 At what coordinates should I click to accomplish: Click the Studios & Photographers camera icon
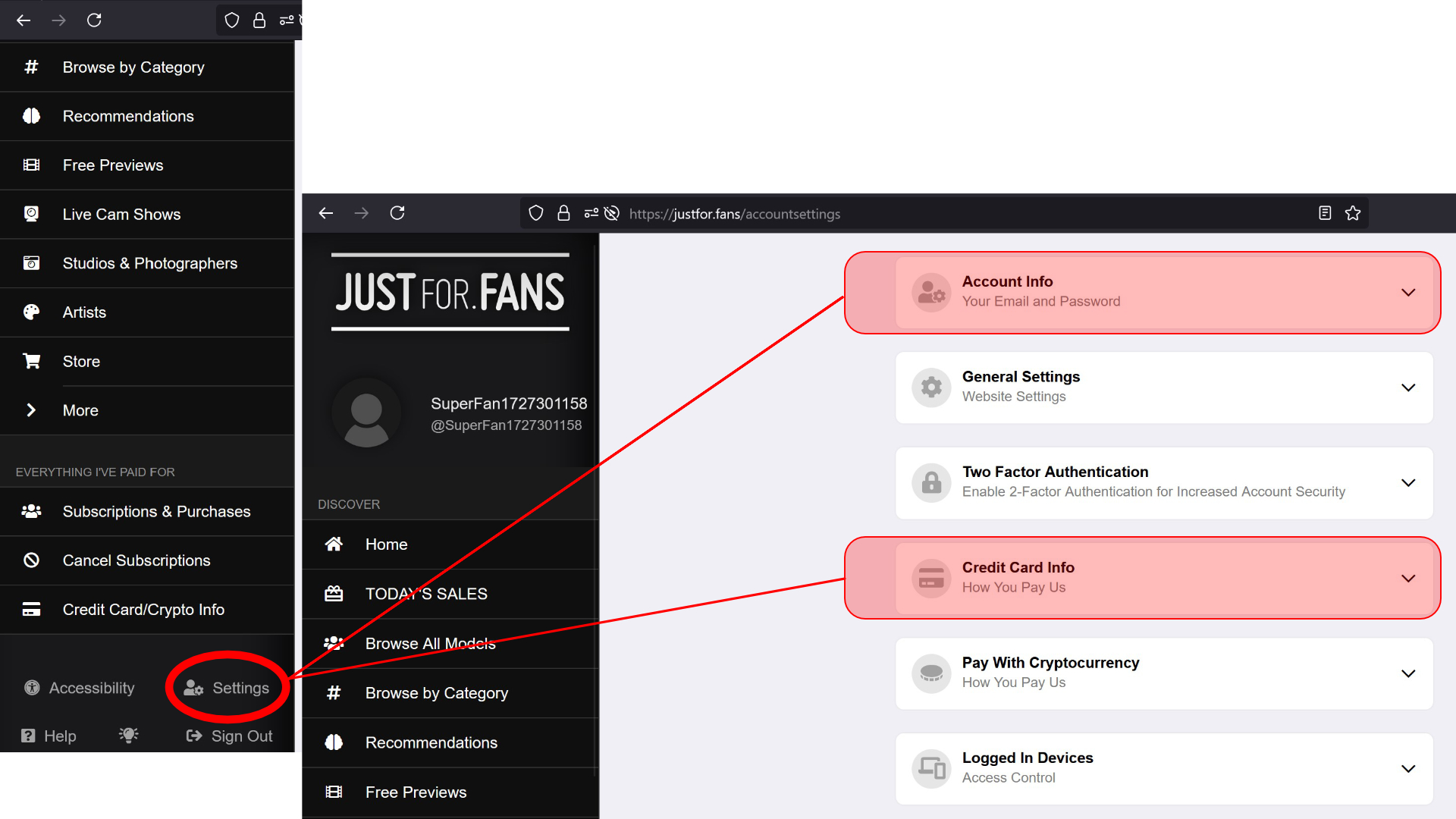[31, 263]
